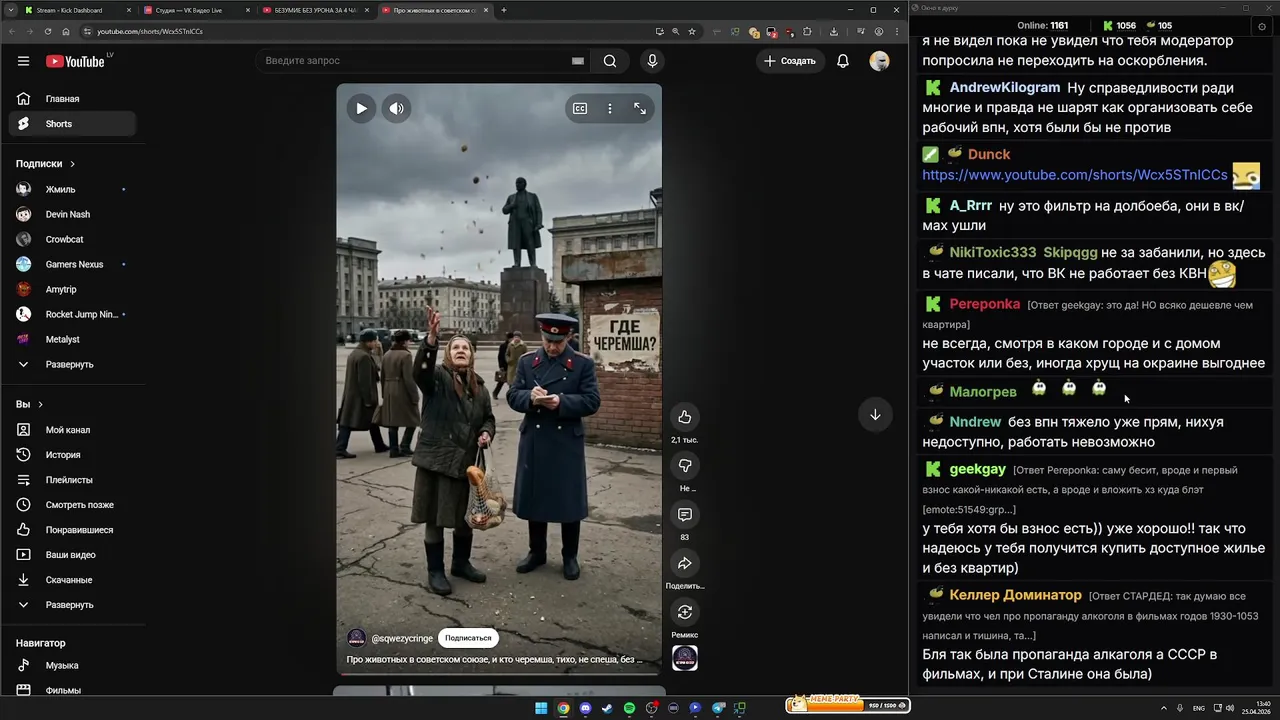Screen dimensions: 1280x720
Task: Open the sound source thumbnail below Ремикс
Action: click(685, 658)
